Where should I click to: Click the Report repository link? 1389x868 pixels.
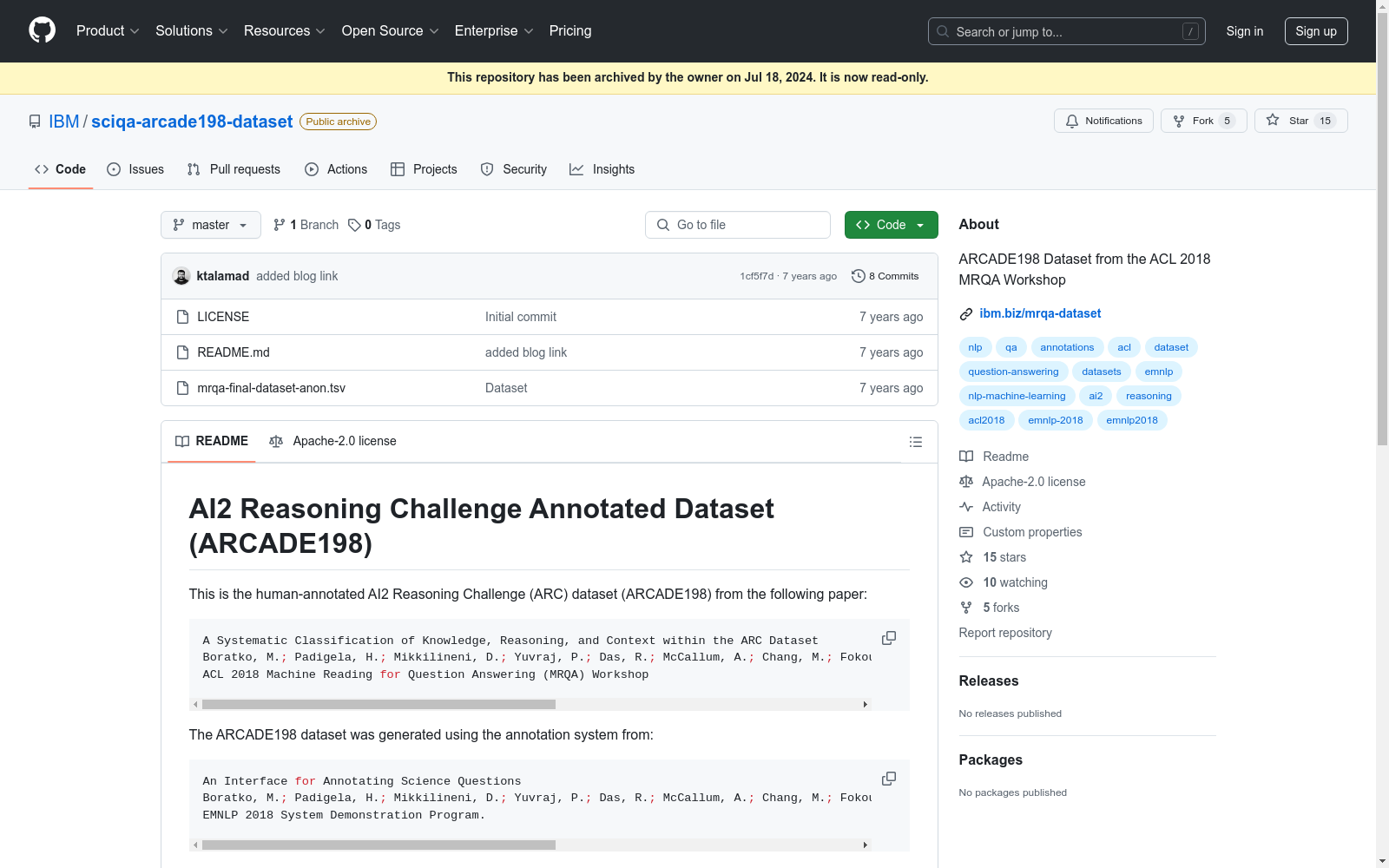[1005, 633]
